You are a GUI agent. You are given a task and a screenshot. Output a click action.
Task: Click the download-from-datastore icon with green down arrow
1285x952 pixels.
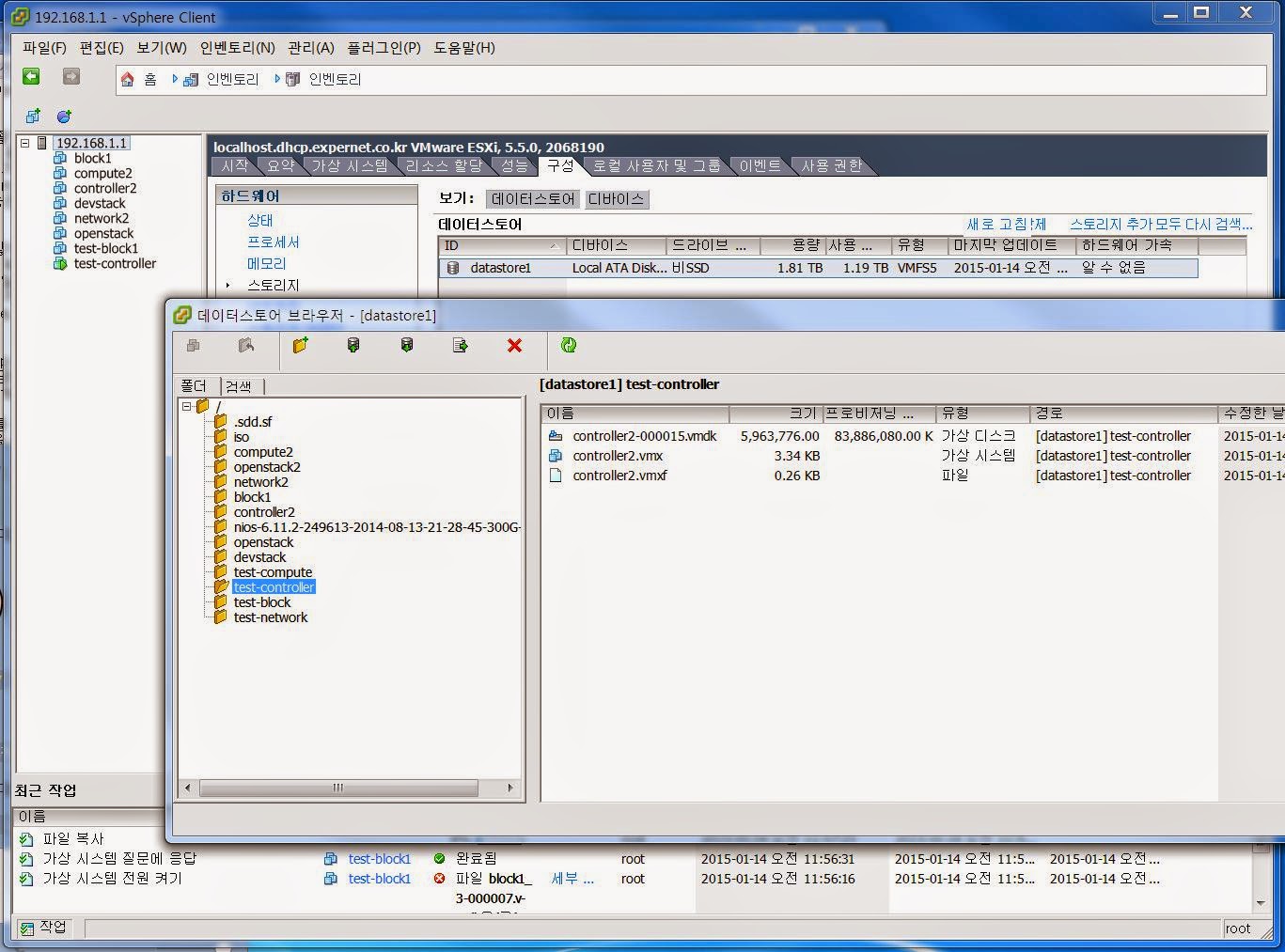tap(407, 346)
